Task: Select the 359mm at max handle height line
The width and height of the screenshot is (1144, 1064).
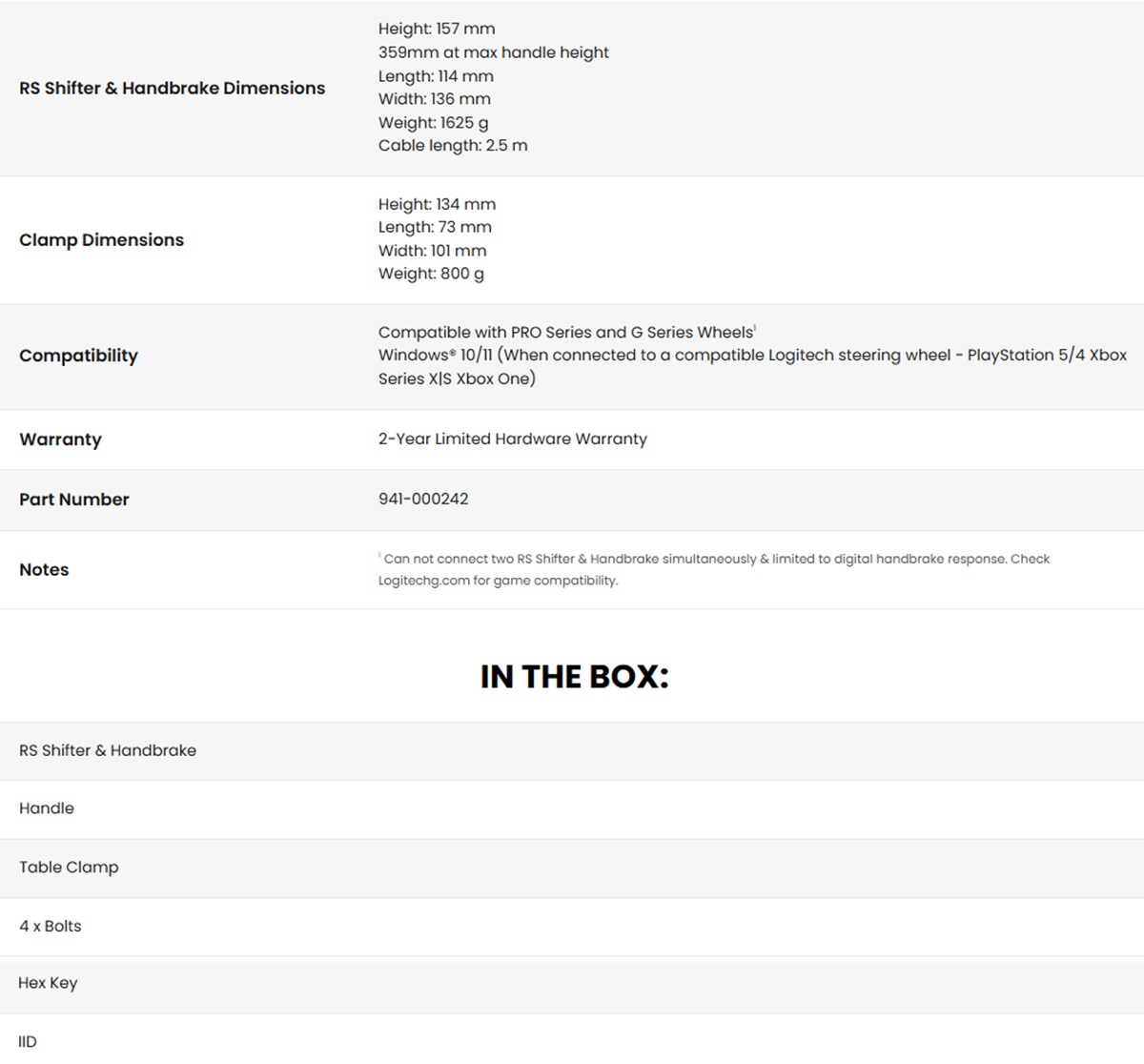Action: coord(493,52)
